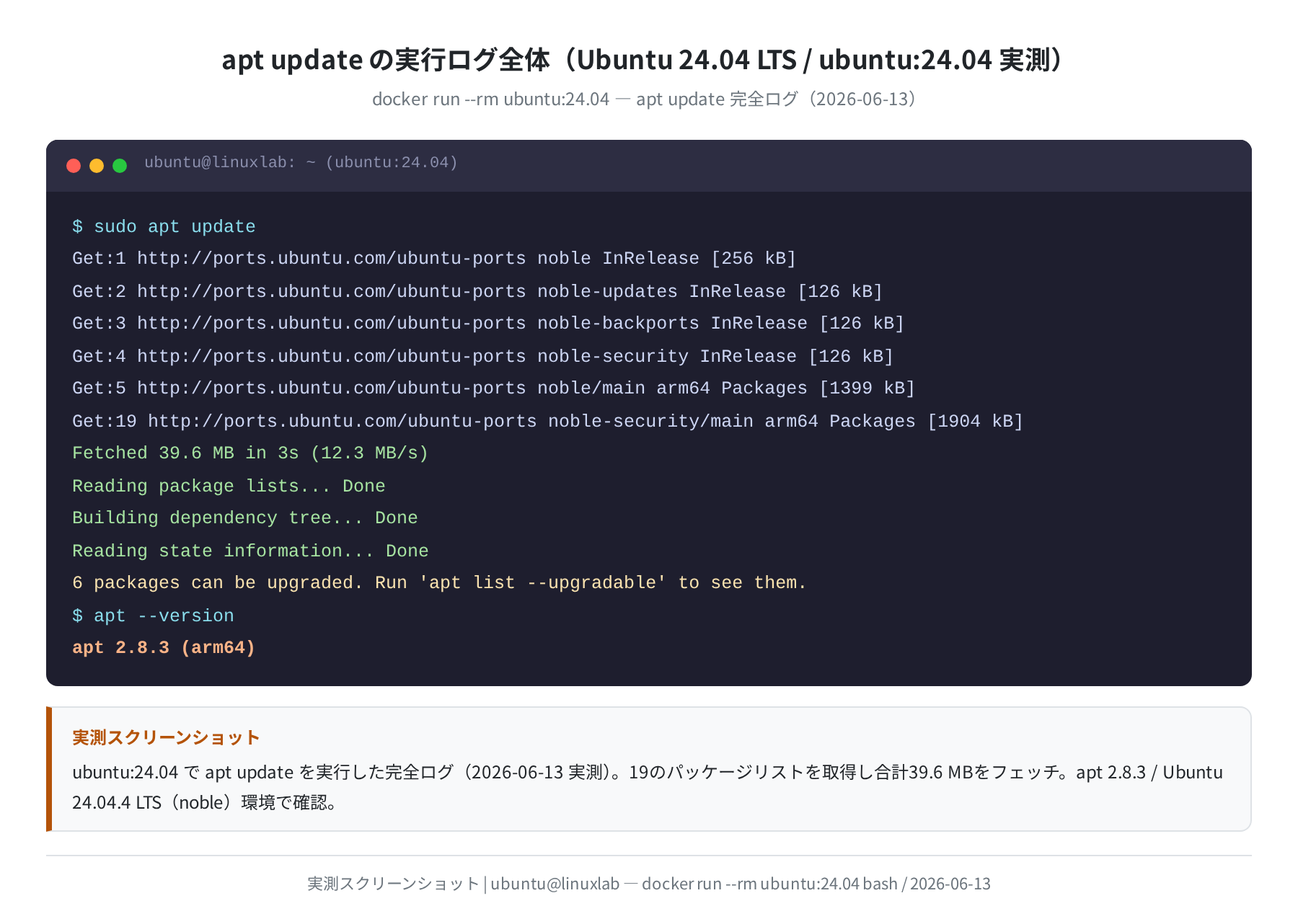Image resolution: width=1298 pixels, height=924 pixels.
Task: Click 'Reading state information... Done' line
Action: point(250,551)
